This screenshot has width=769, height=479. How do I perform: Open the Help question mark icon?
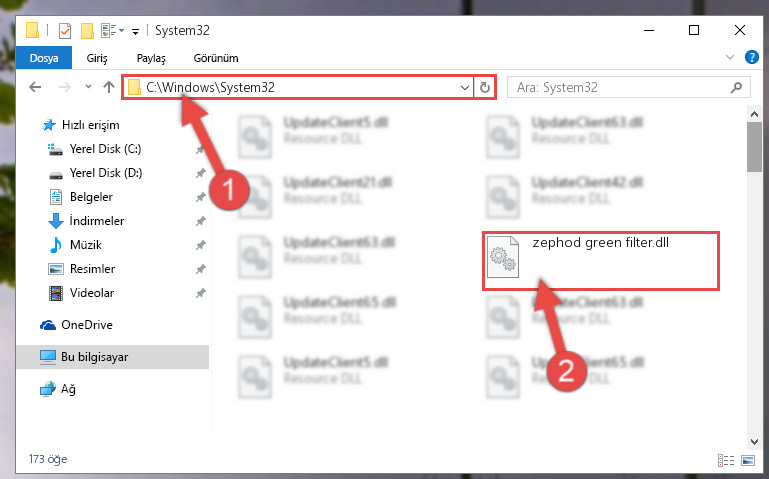click(751, 57)
